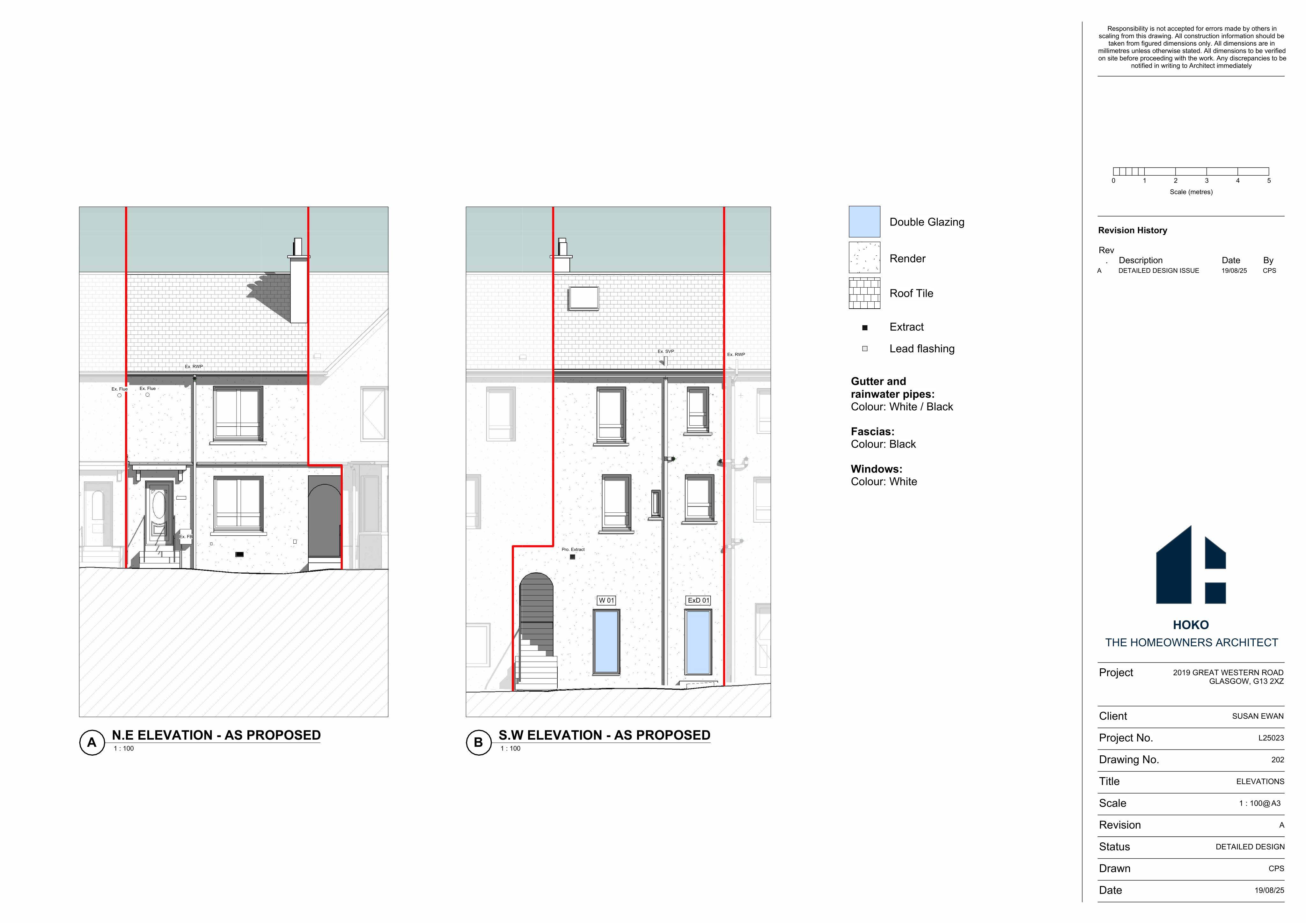
Task: Click the blue glazed W 01 window
Action: tap(606, 642)
